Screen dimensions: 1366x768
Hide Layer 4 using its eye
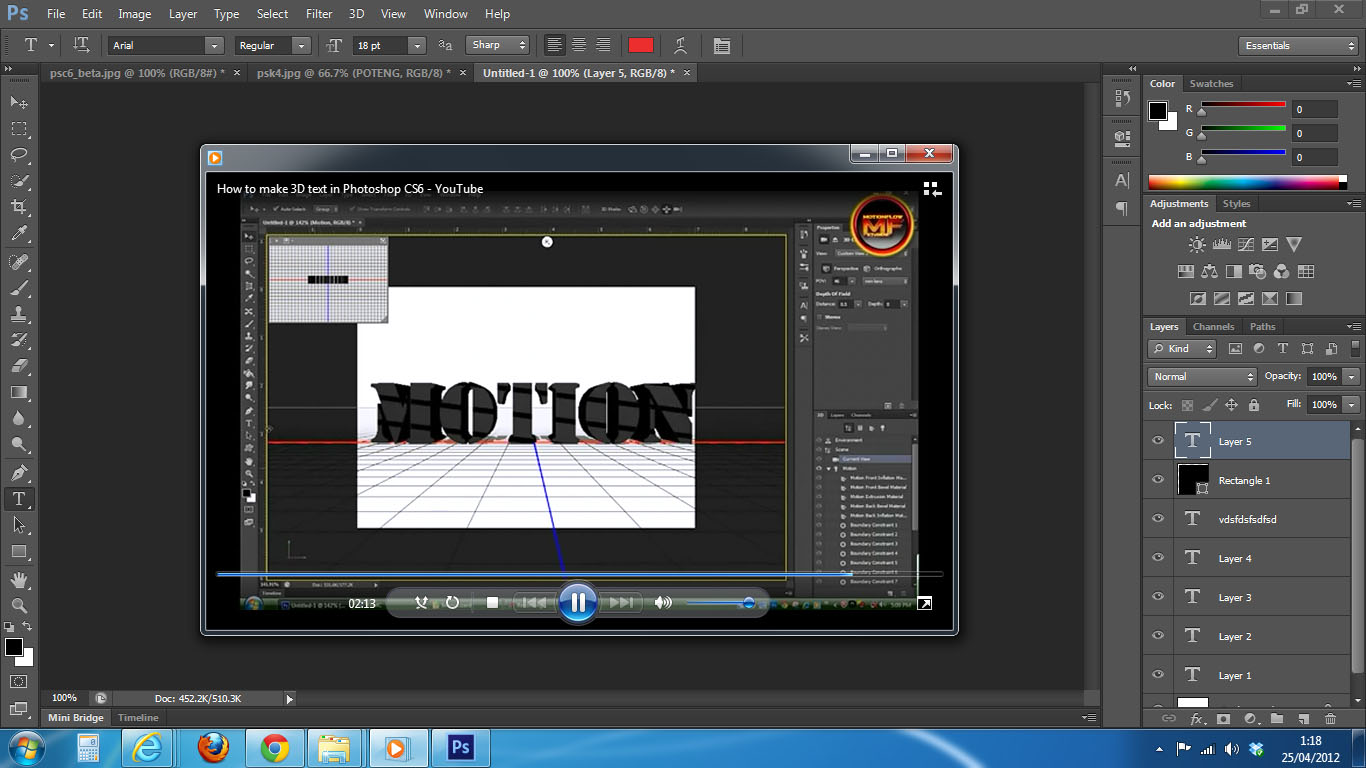pos(1158,558)
